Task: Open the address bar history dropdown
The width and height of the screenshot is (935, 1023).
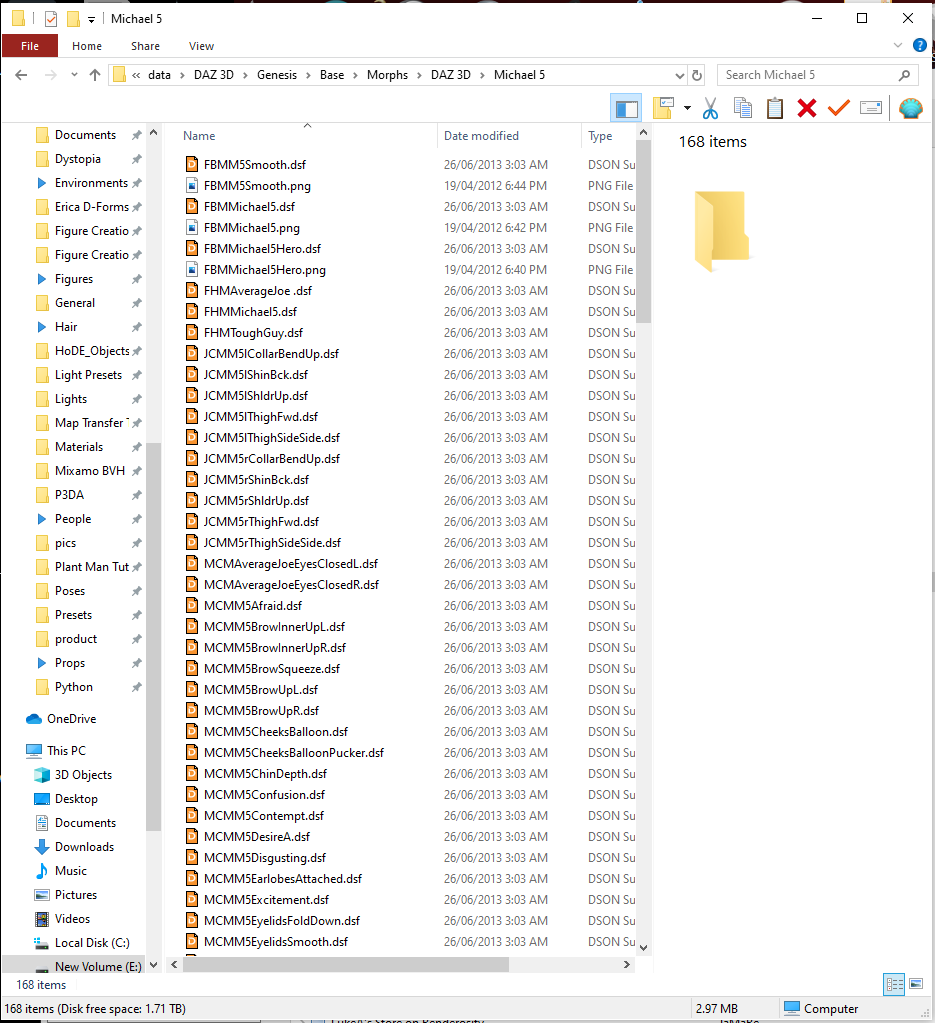Action: 679,76
